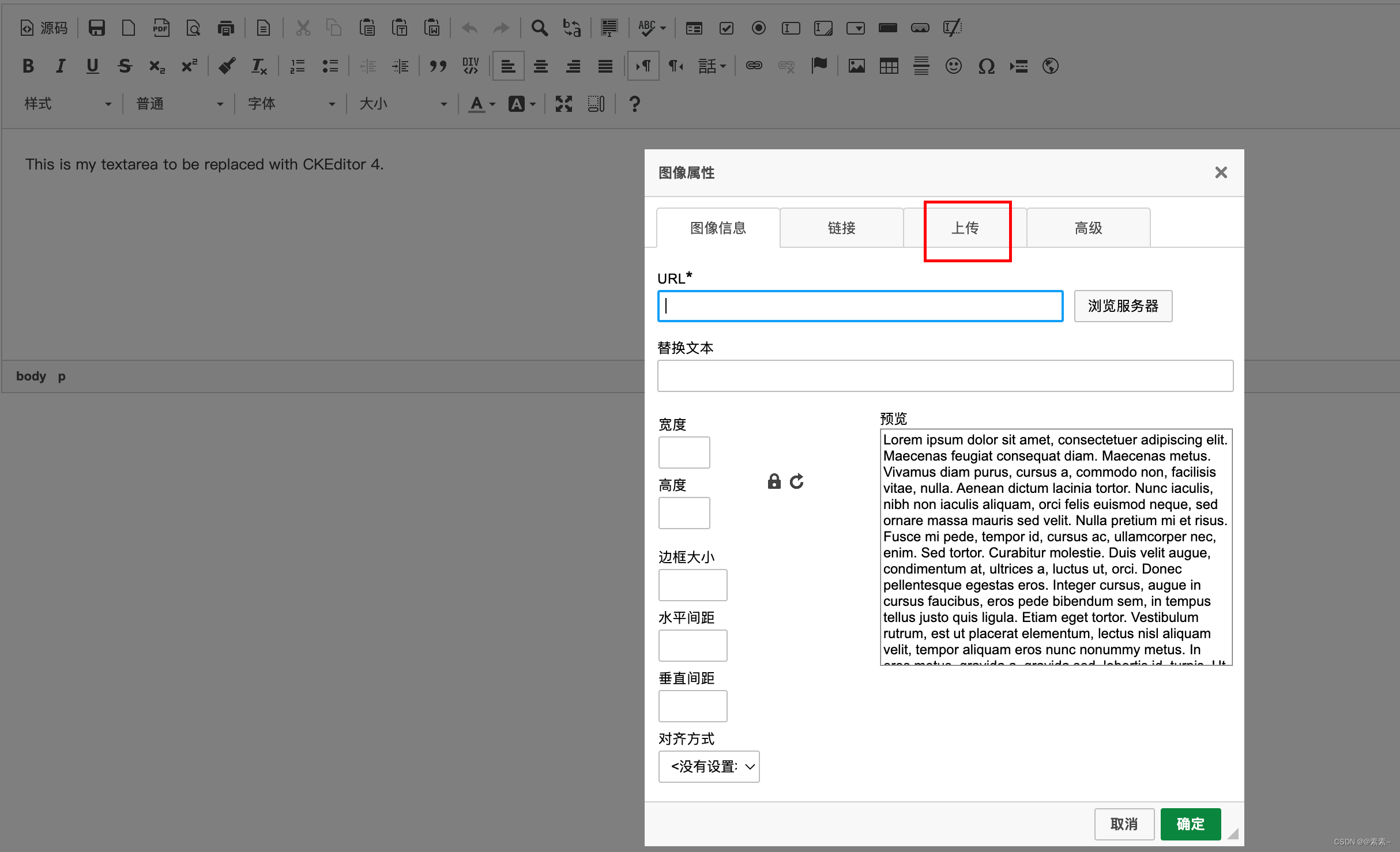Insert a Hidden Field form element
This screenshot has width=1400, height=852.
(953, 28)
